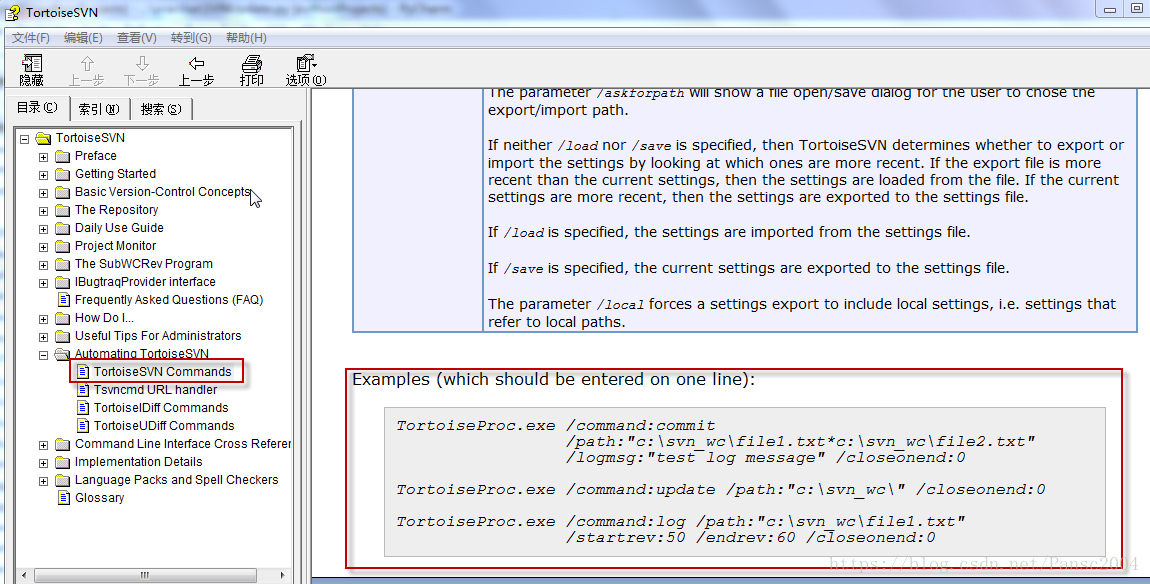Expand Useful Tips For Administrators node
Image resolution: width=1150 pixels, height=584 pixels.
coord(43,337)
